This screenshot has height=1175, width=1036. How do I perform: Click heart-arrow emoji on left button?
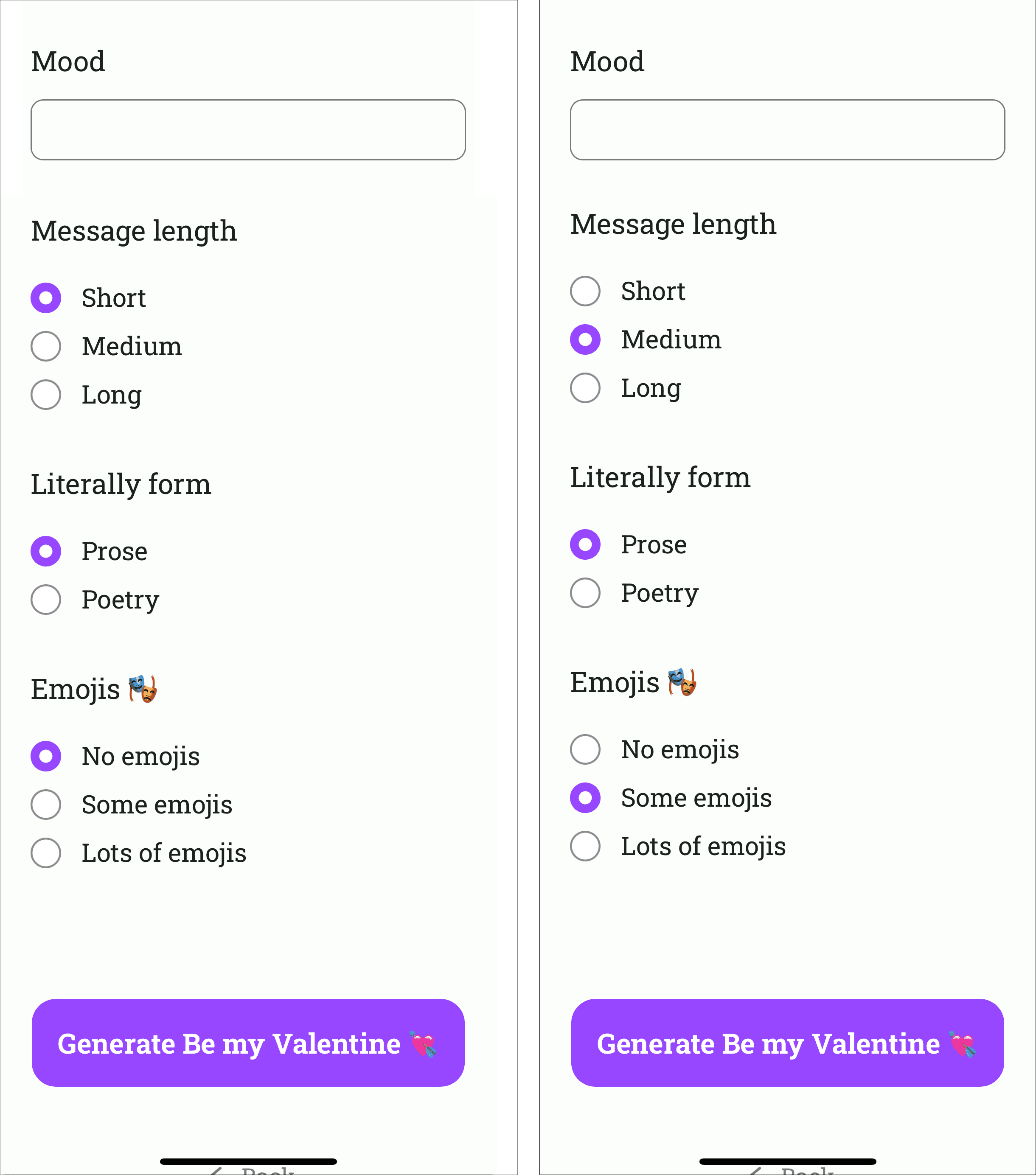click(423, 1044)
